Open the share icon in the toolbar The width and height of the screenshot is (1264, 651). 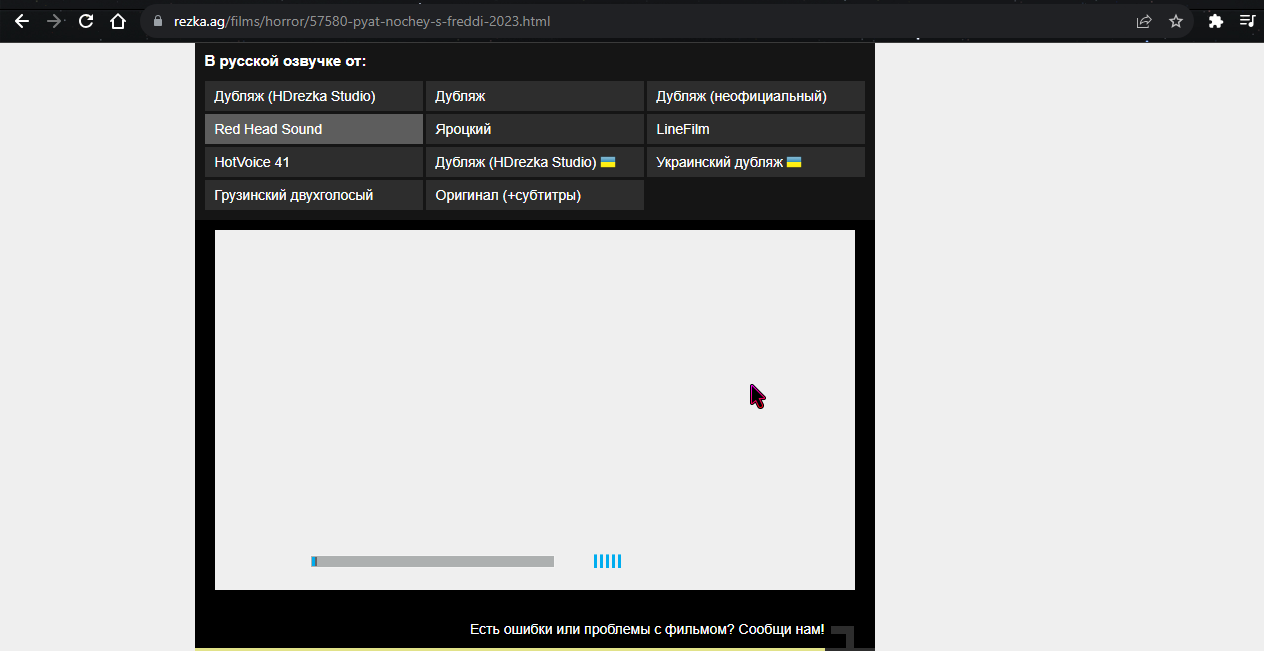(x=1143, y=21)
